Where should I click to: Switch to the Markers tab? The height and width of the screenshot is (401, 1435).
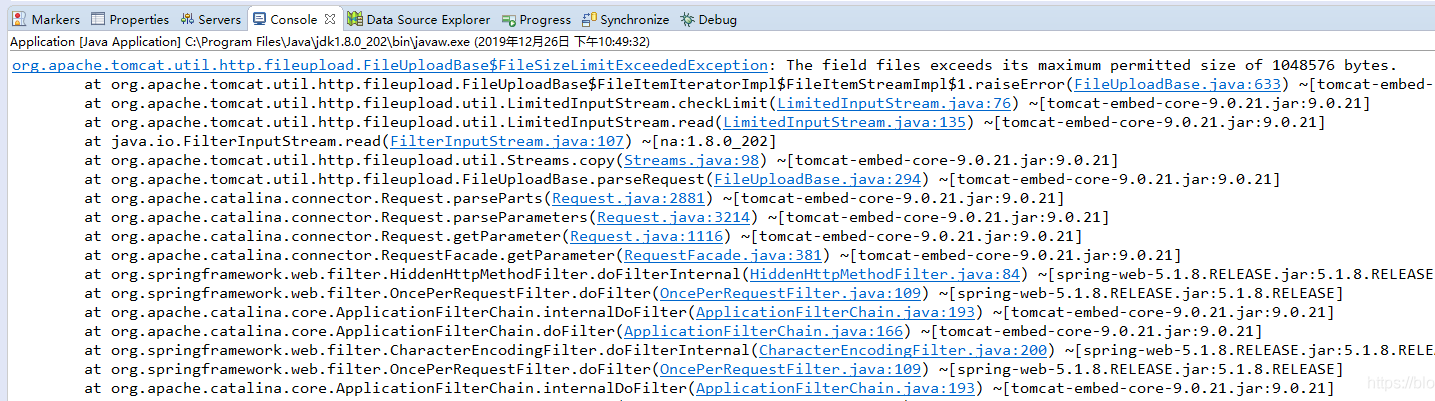click(45, 19)
